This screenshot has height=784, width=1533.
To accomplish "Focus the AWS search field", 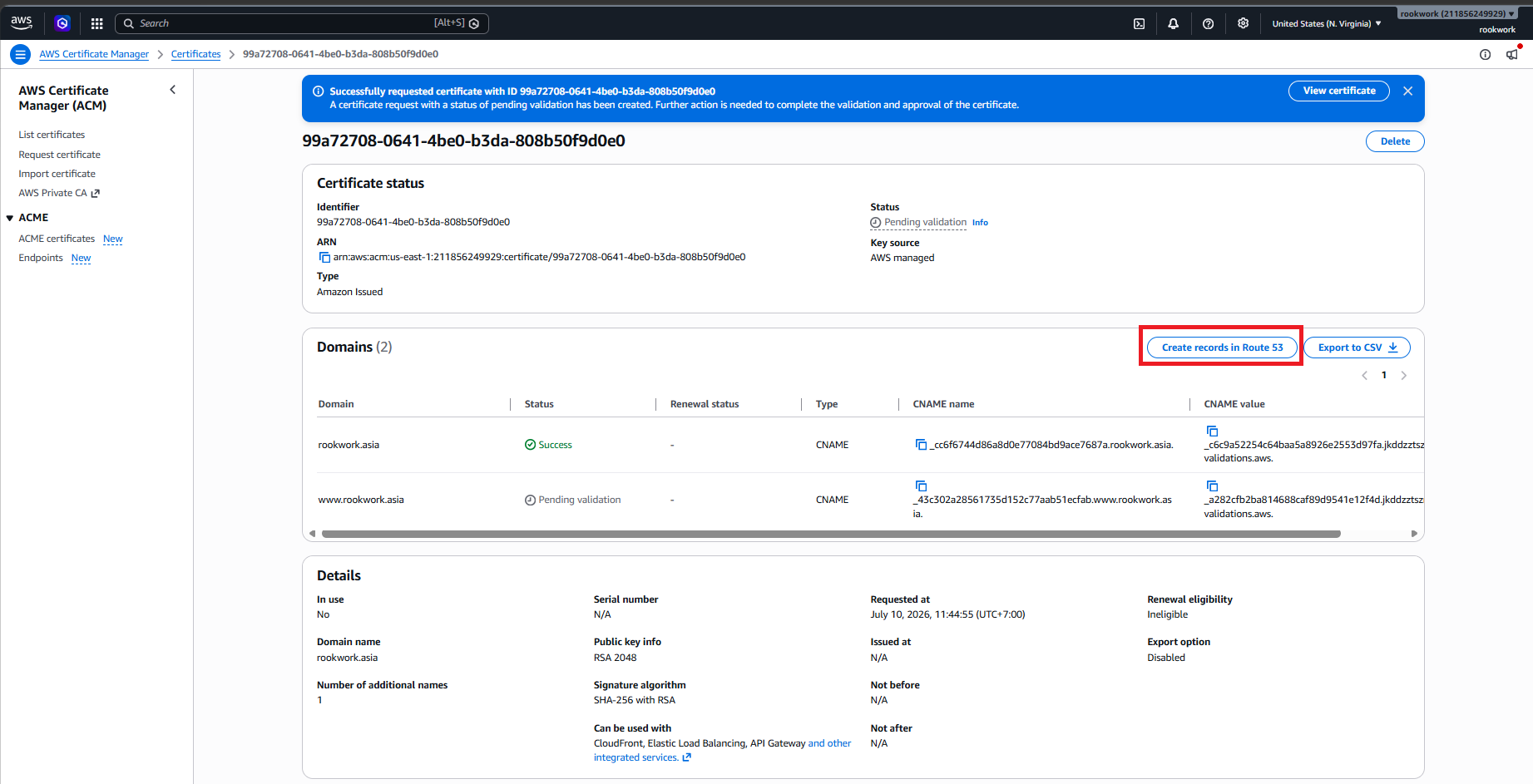I will (301, 23).
